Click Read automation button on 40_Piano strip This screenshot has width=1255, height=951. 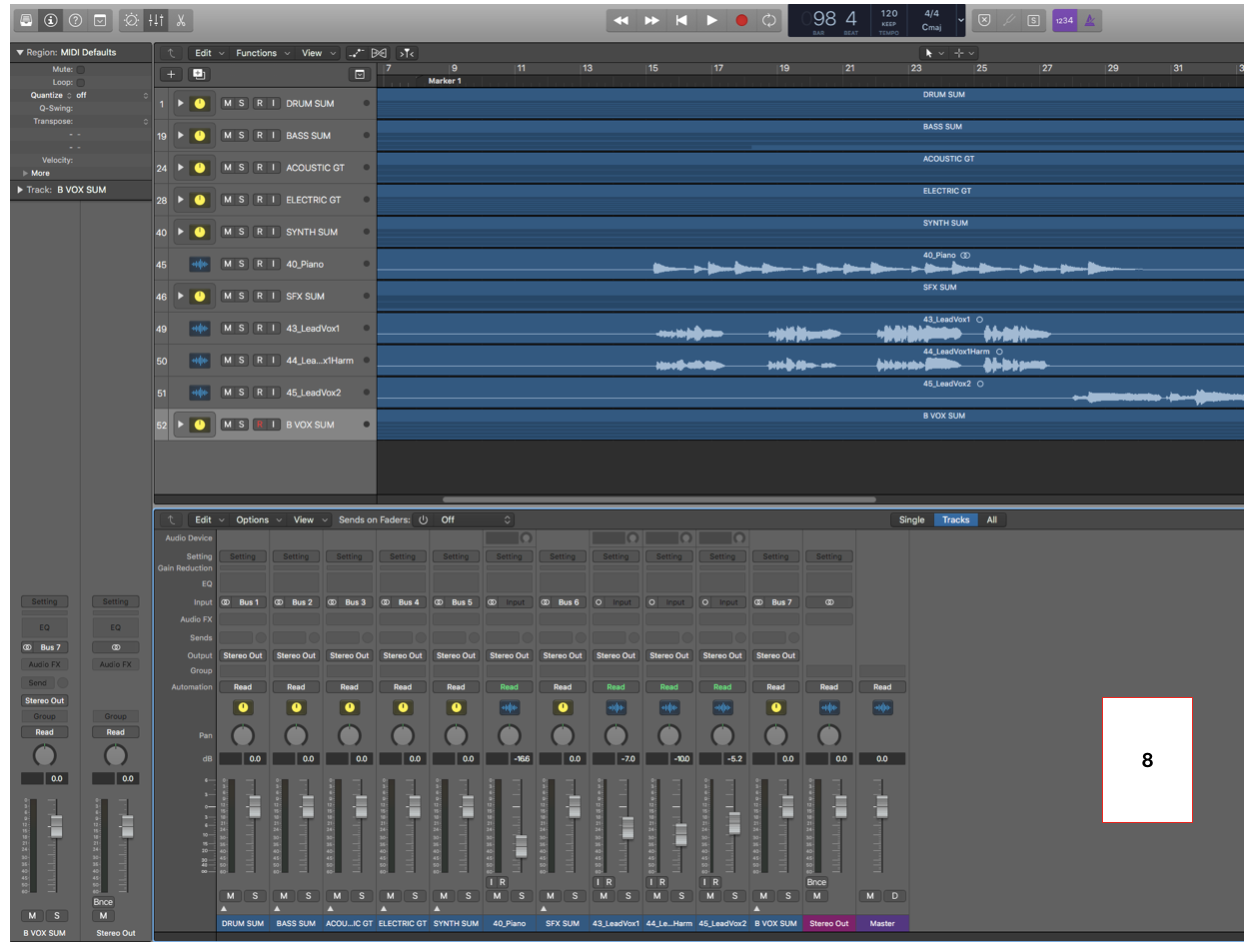click(509, 687)
